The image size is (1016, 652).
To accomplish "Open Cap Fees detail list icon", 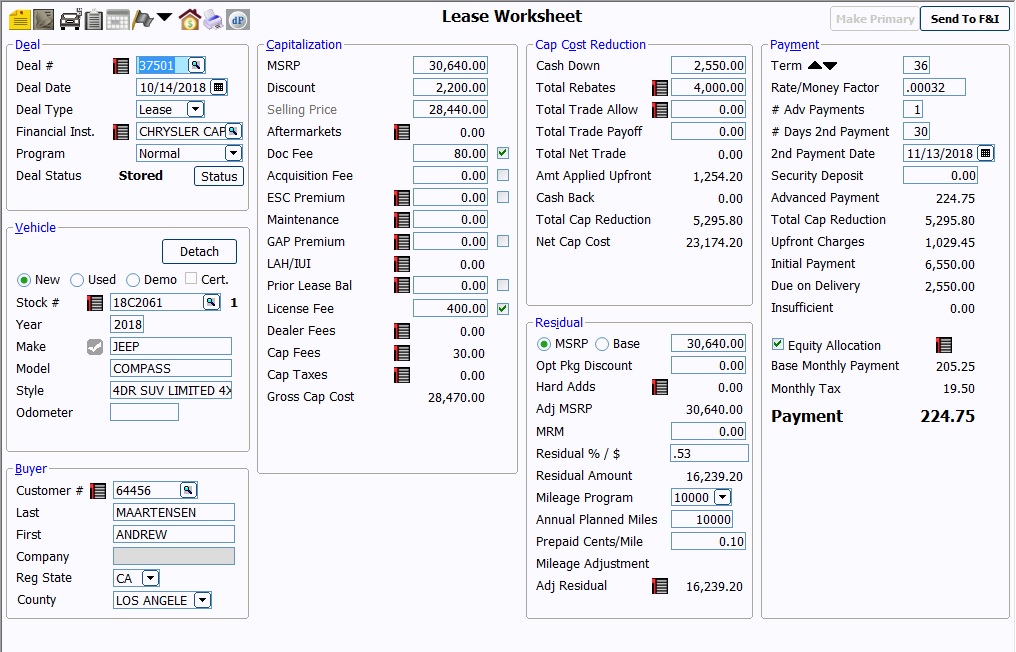I will (x=402, y=353).
